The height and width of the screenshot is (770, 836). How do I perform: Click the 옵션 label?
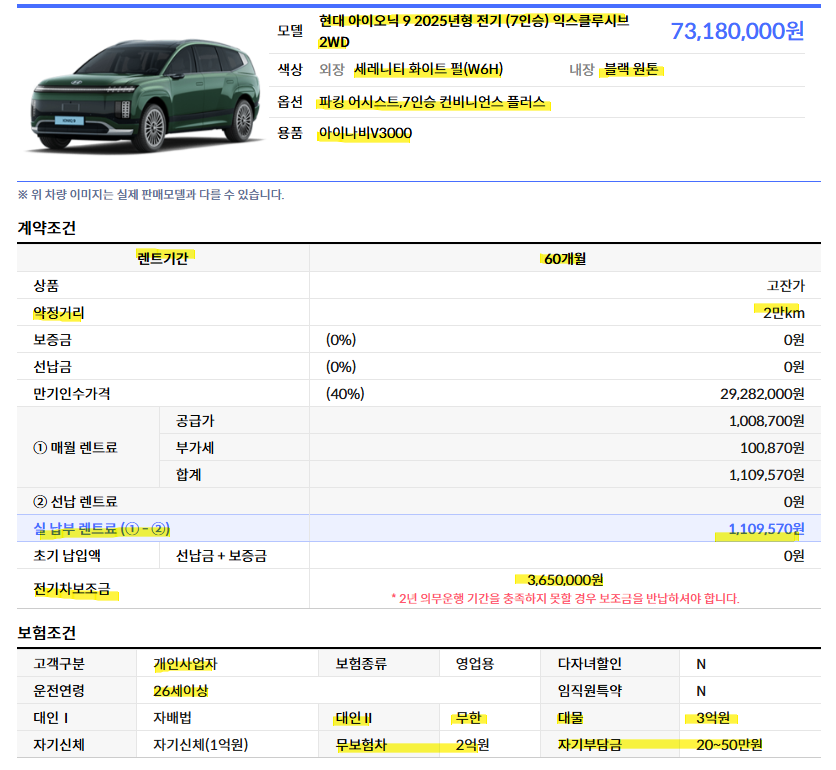pyautogui.click(x=290, y=102)
